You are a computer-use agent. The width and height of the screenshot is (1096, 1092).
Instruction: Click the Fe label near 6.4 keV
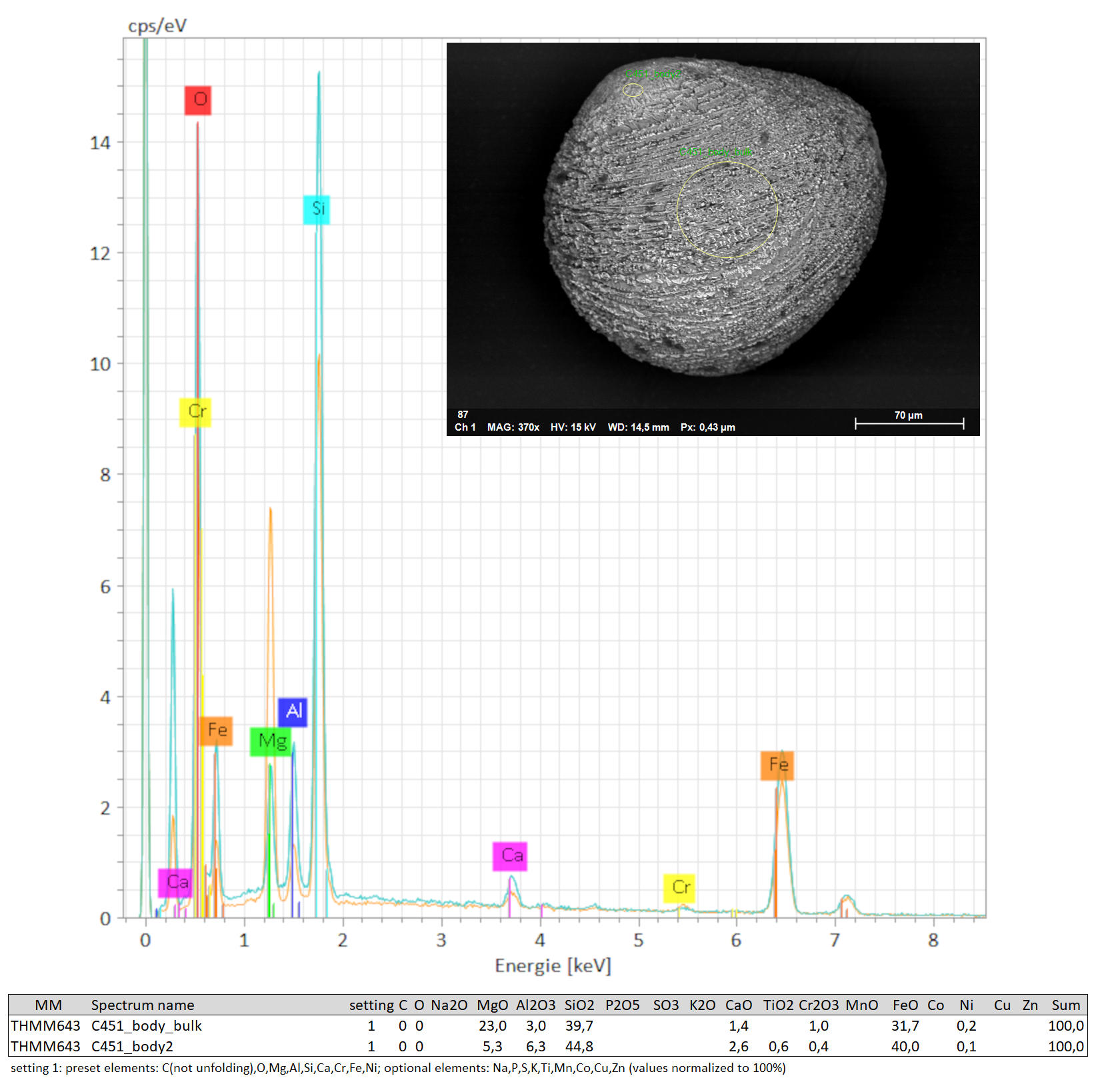(x=777, y=765)
